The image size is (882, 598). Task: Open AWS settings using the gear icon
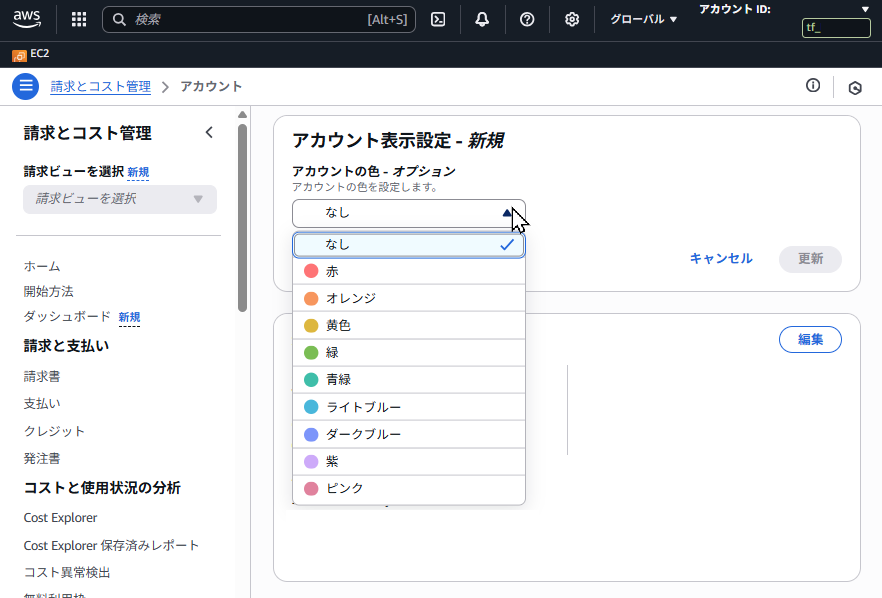click(x=571, y=18)
